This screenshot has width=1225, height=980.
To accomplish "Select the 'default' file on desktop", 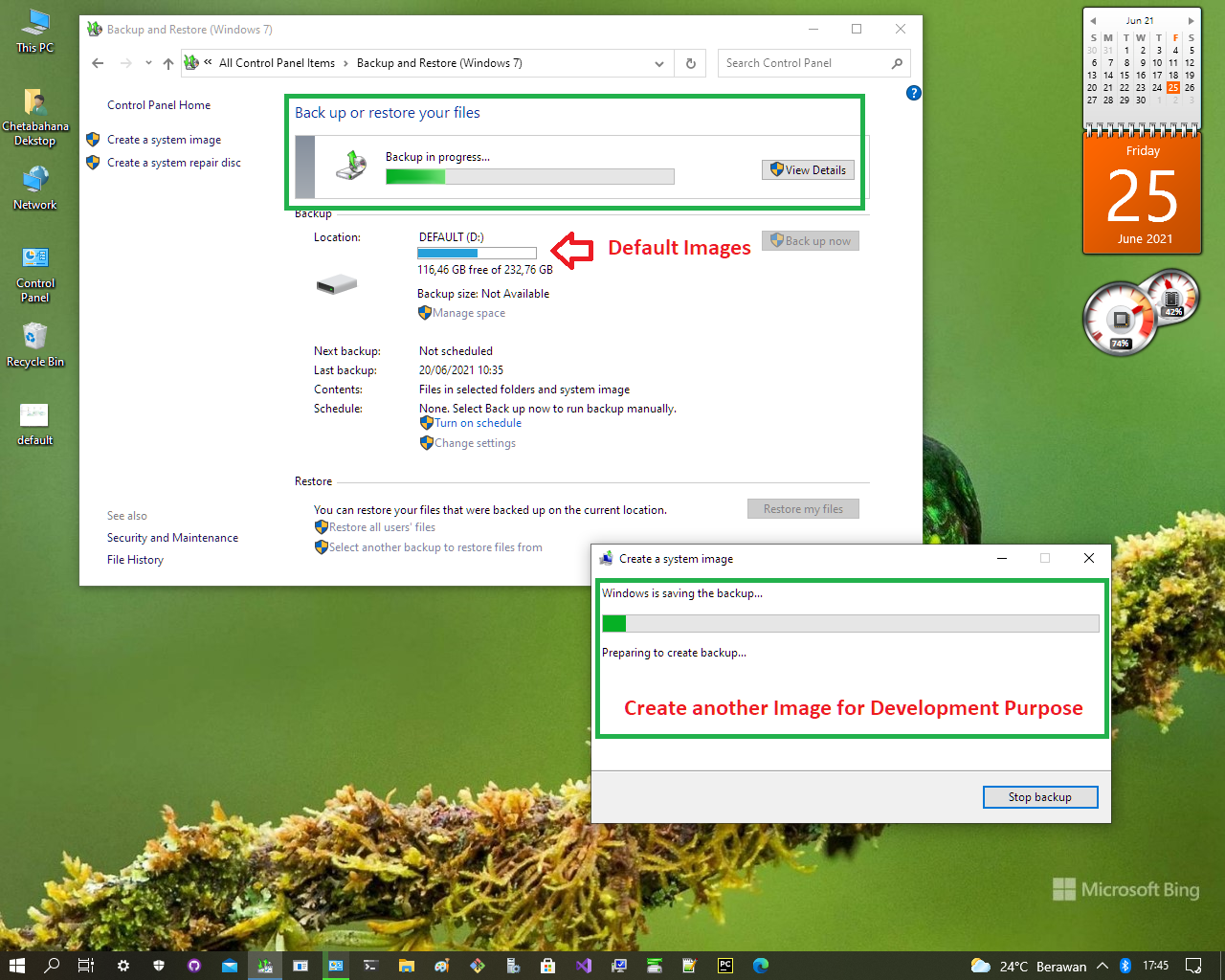I will (34, 424).
